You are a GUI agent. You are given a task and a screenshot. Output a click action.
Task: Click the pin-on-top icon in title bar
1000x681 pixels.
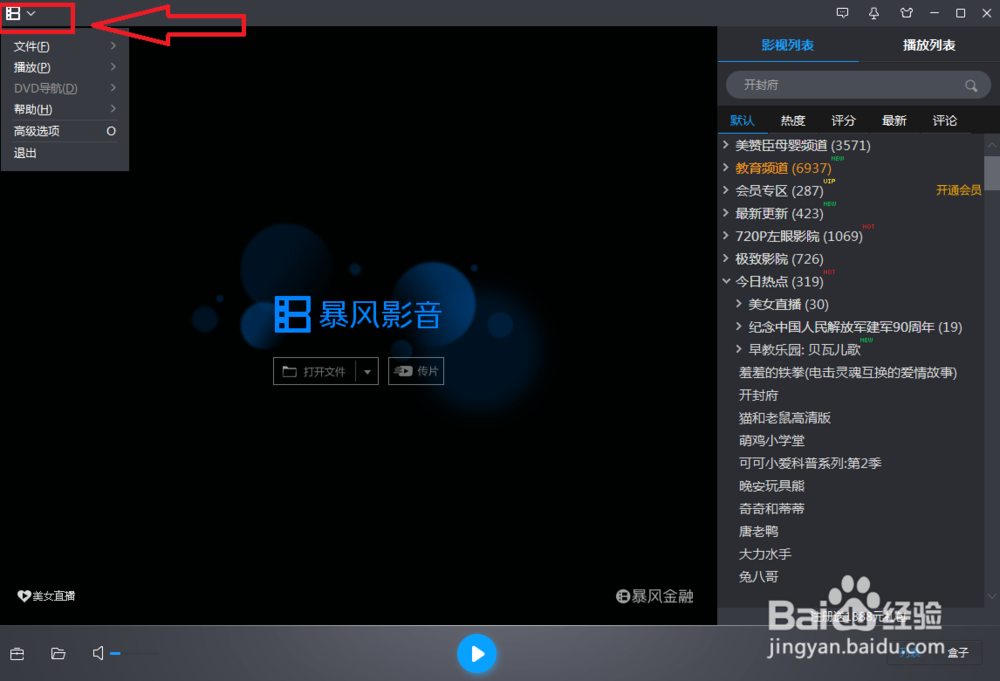click(874, 13)
